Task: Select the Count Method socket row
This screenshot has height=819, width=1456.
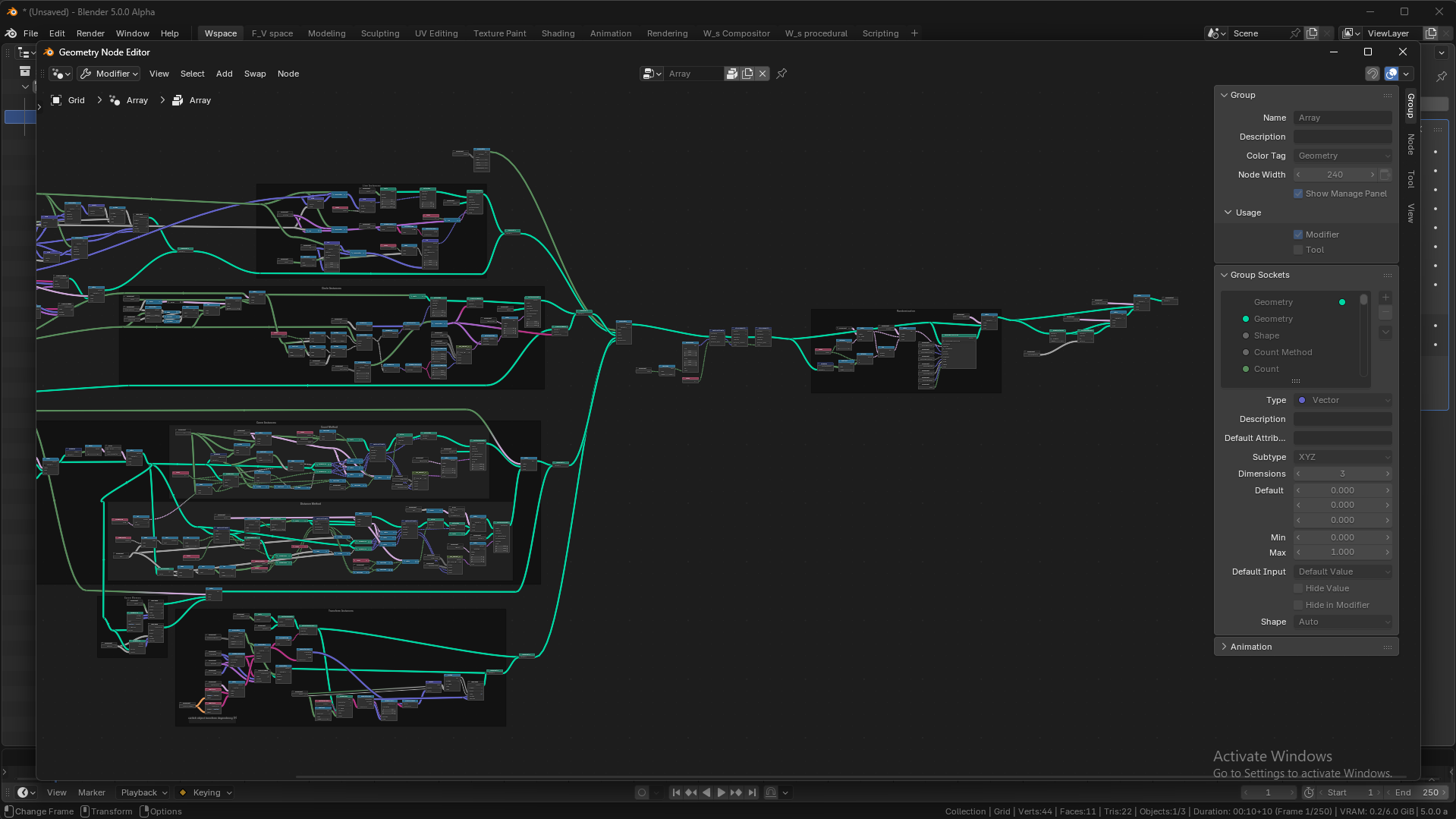Action: [1291, 352]
